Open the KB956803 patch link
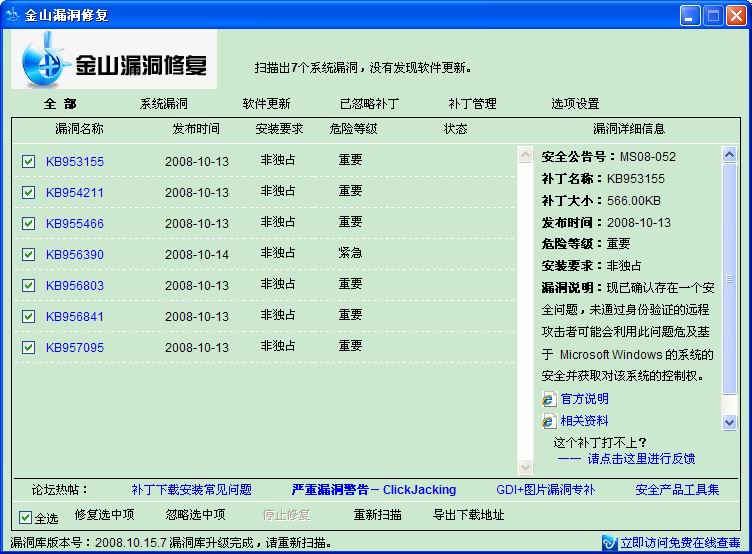 (x=75, y=286)
